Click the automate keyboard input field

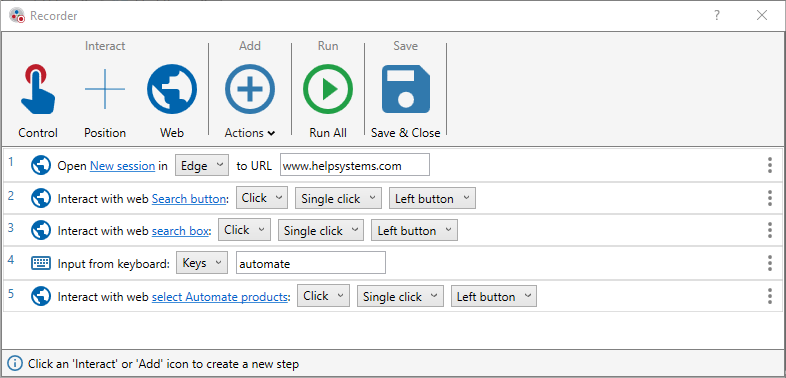(311, 263)
